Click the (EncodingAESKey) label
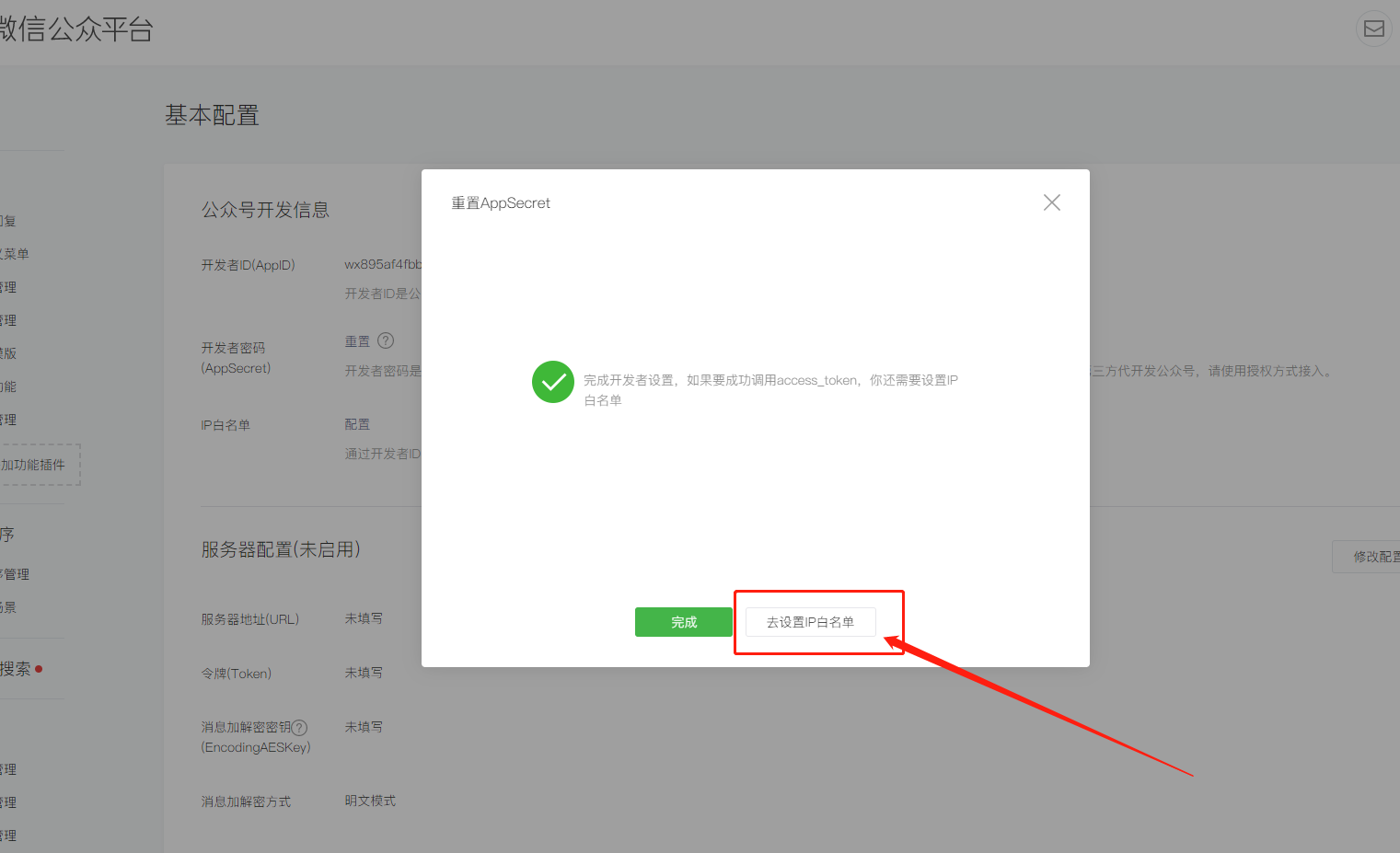Image resolution: width=1400 pixels, height=853 pixels. pos(256,747)
